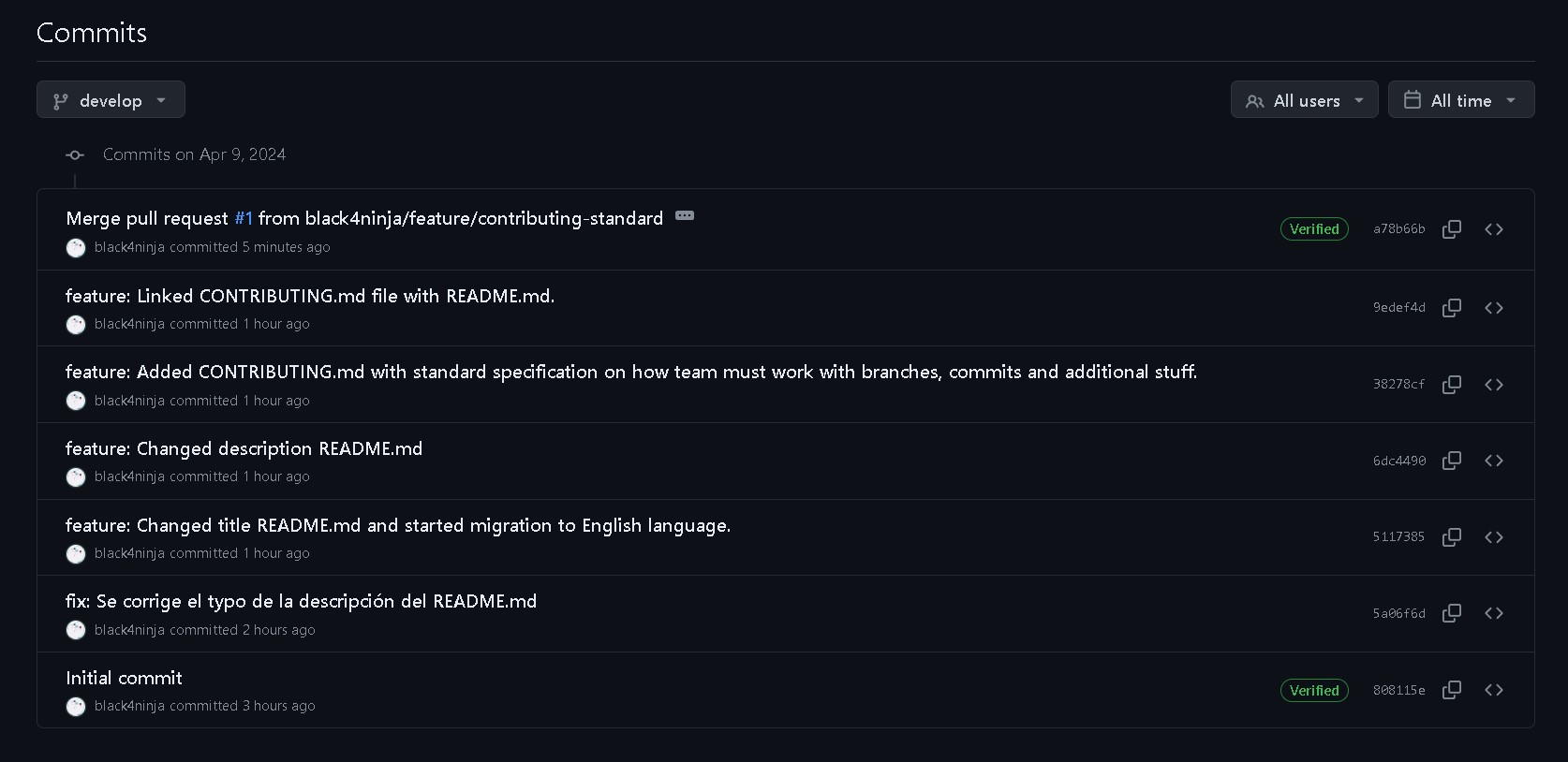Open the Spanish 'fix: Se corrige' commit
Viewport: 1568px width, 762px height.
[301, 601]
